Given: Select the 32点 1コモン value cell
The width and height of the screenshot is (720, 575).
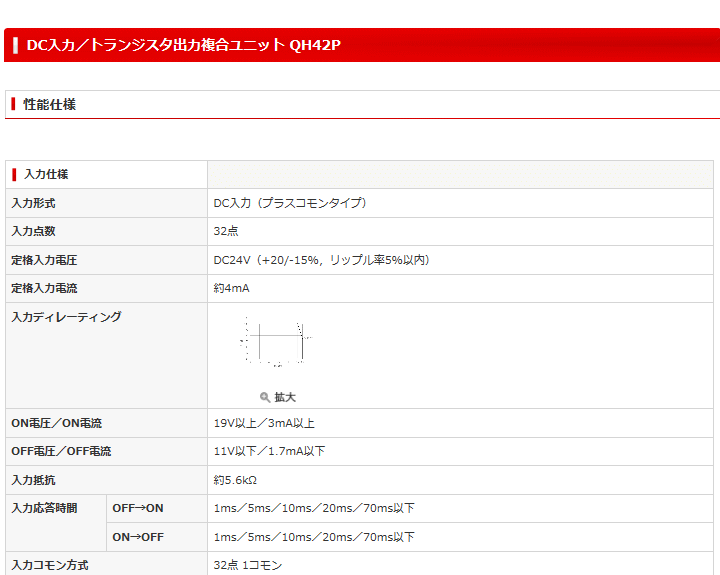Looking at the screenshot, I should (x=248, y=565).
